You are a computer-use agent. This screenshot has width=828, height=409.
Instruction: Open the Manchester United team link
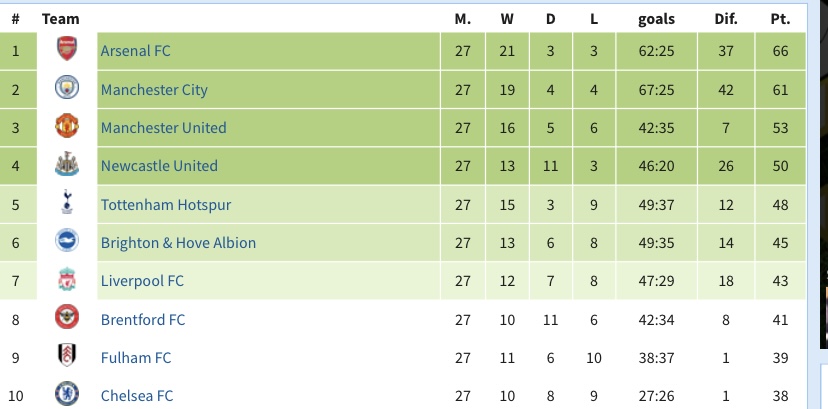164,128
